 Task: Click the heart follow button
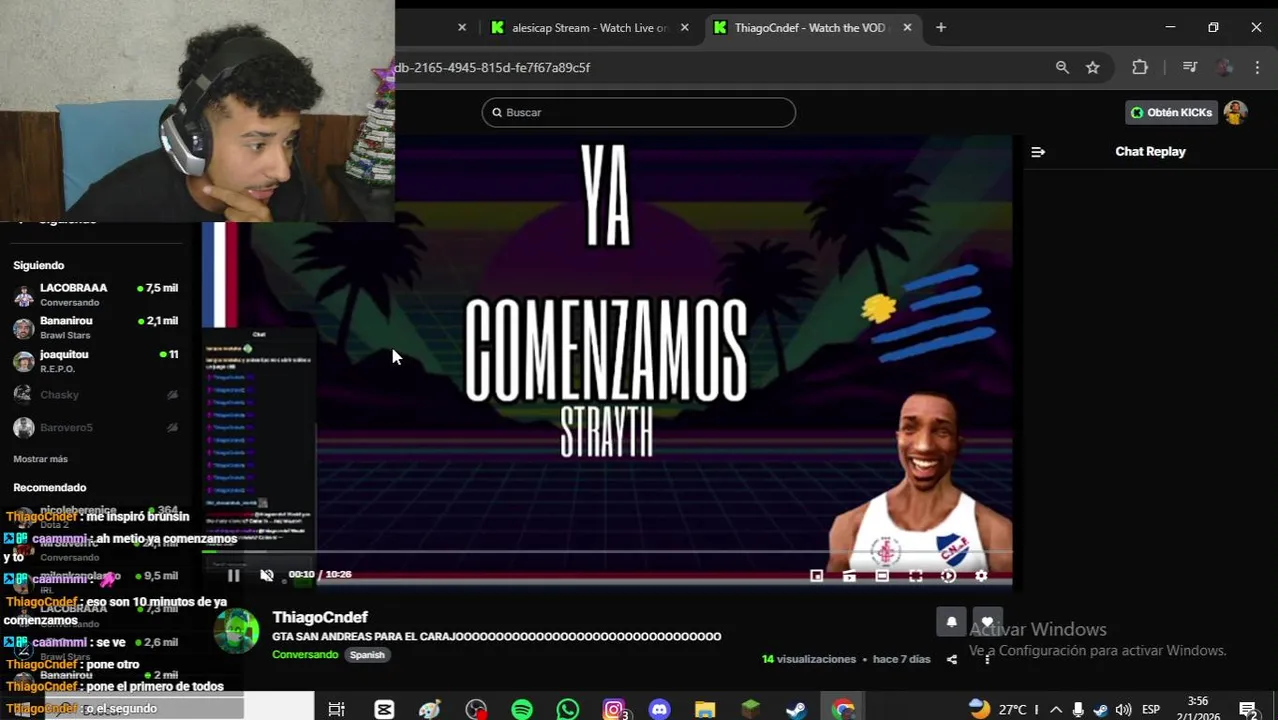987,622
